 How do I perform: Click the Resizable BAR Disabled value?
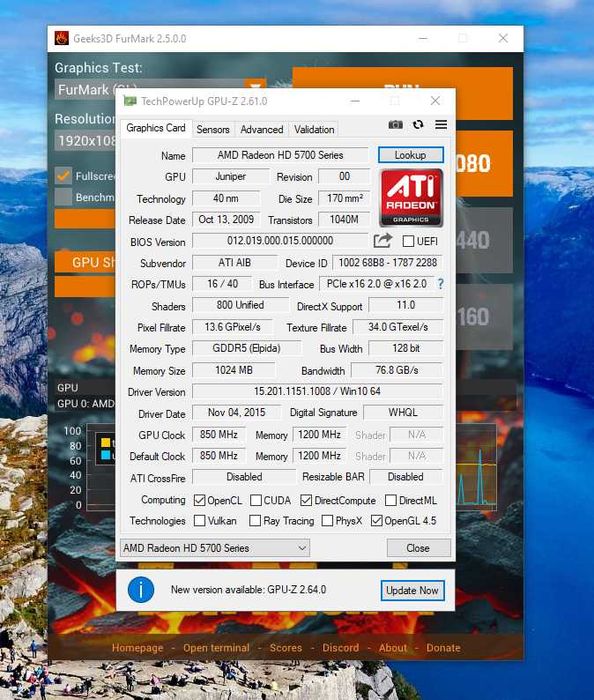click(406, 477)
